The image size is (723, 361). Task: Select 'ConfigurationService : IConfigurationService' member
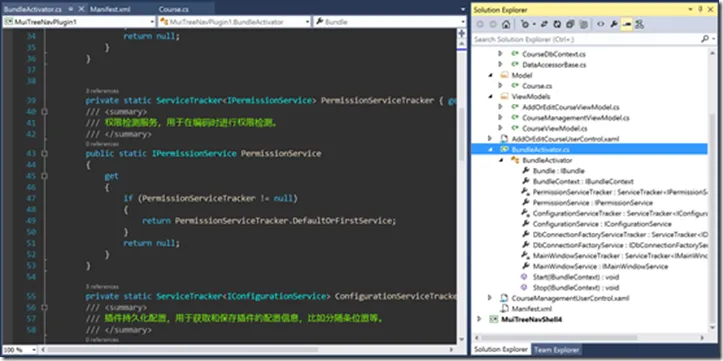click(x=602, y=224)
